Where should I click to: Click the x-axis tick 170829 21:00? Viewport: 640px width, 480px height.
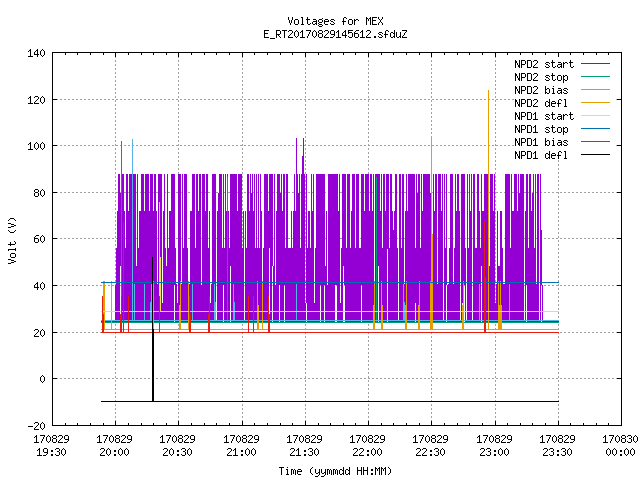point(241,446)
